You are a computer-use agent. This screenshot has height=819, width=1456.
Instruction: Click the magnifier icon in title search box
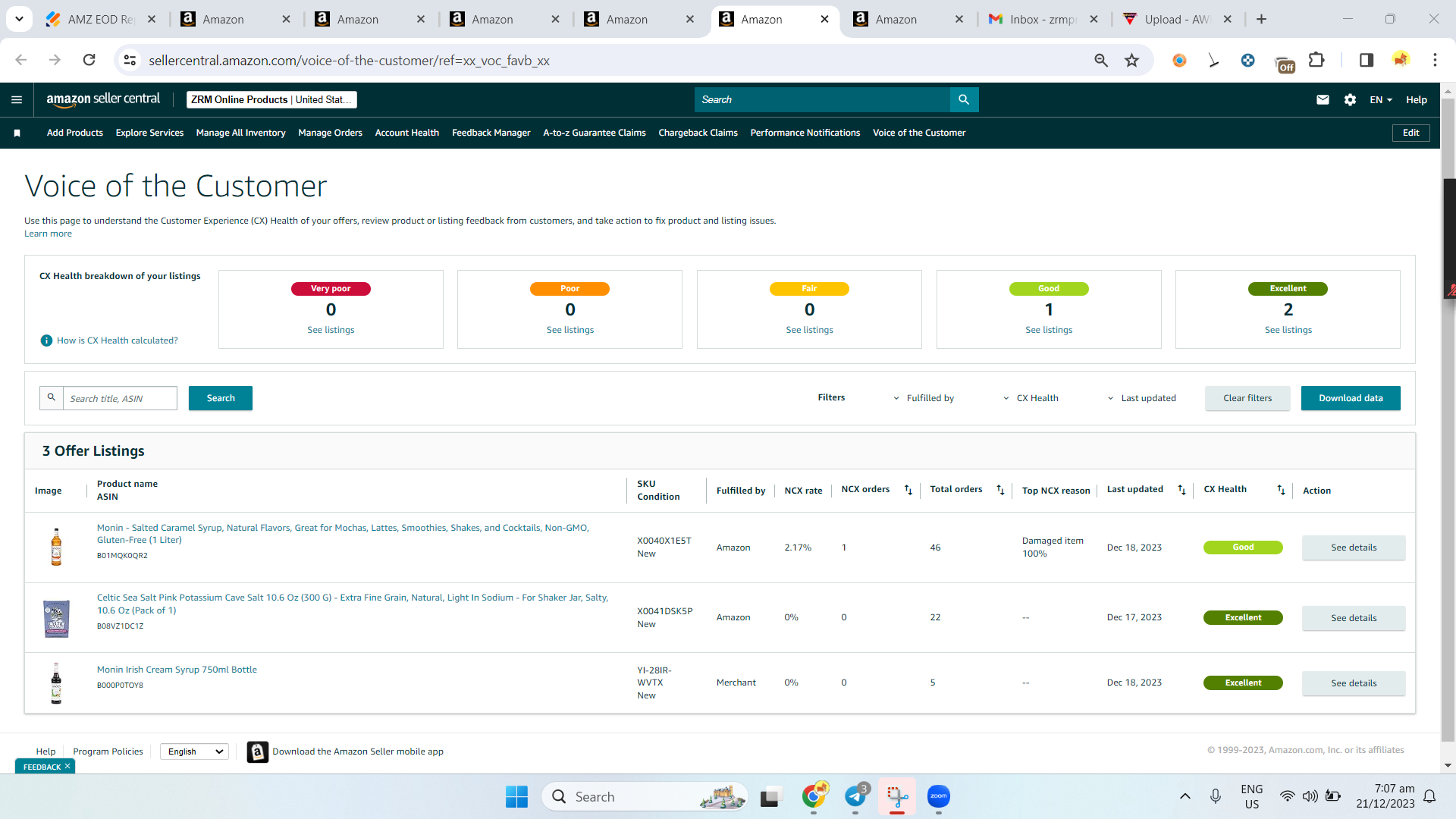pyautogui.click(x=52, y=397)
